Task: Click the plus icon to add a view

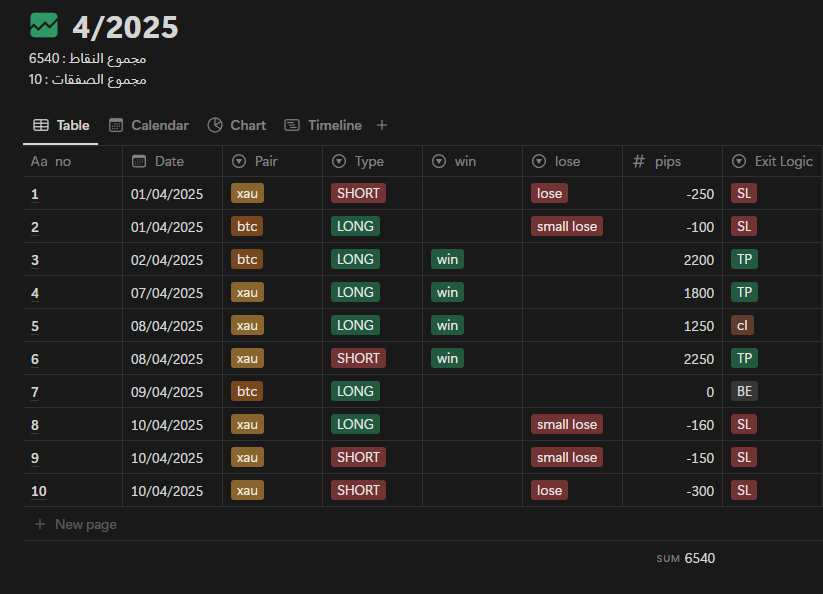Action: pyautogui.click(x=382, y=125)
